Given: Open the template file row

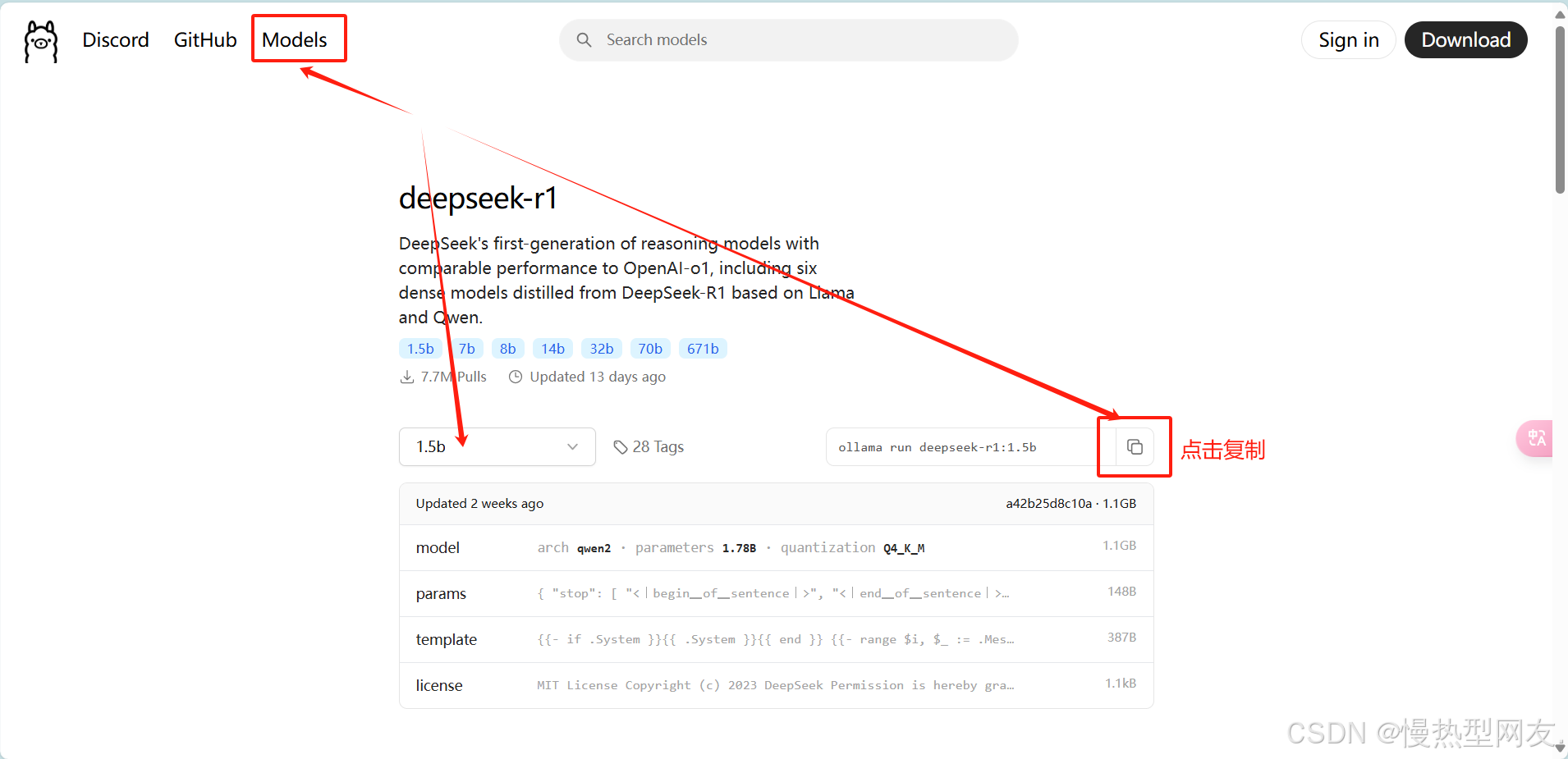Looking at the screenshot, I should tap(776, 639).
